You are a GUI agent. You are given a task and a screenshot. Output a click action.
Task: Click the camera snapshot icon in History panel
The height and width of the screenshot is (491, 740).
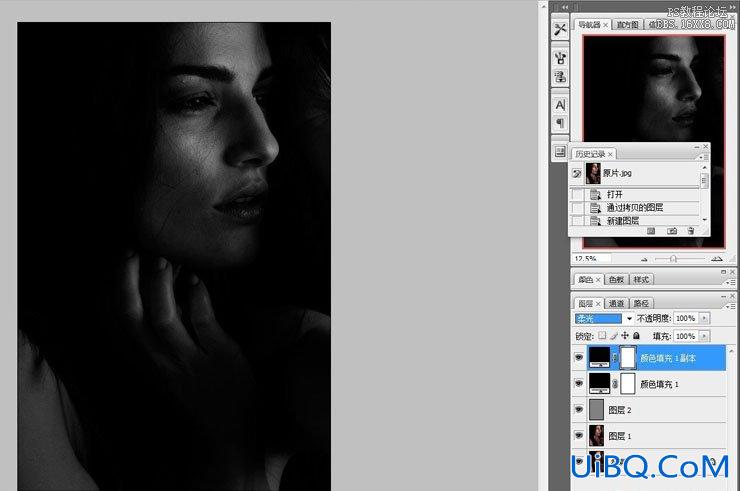pyautogui.click(x=672, y=231)
